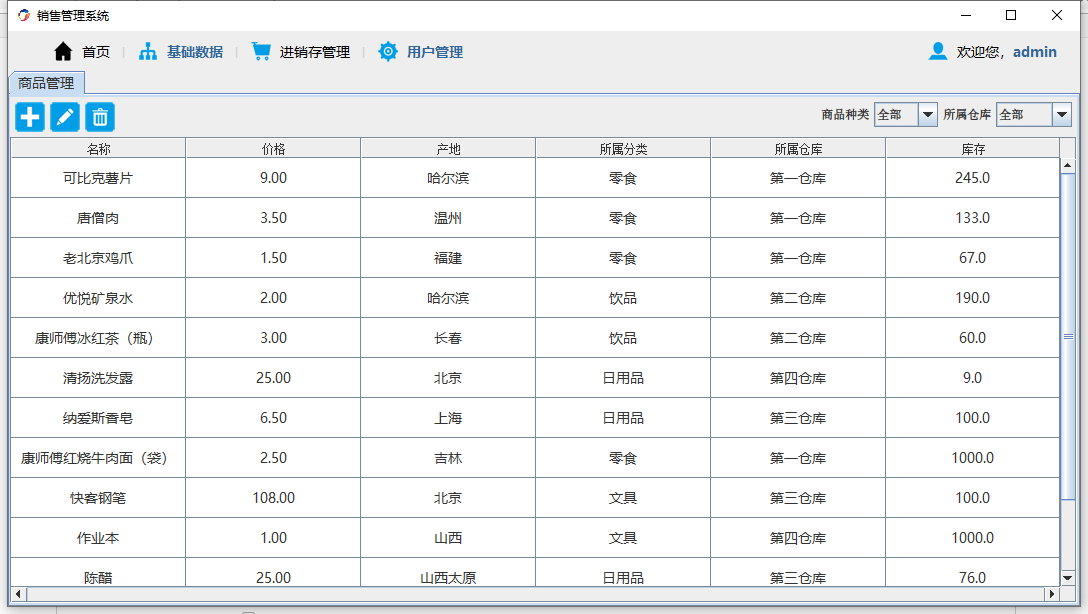Click the delete product trash icon

pos(100,117)
